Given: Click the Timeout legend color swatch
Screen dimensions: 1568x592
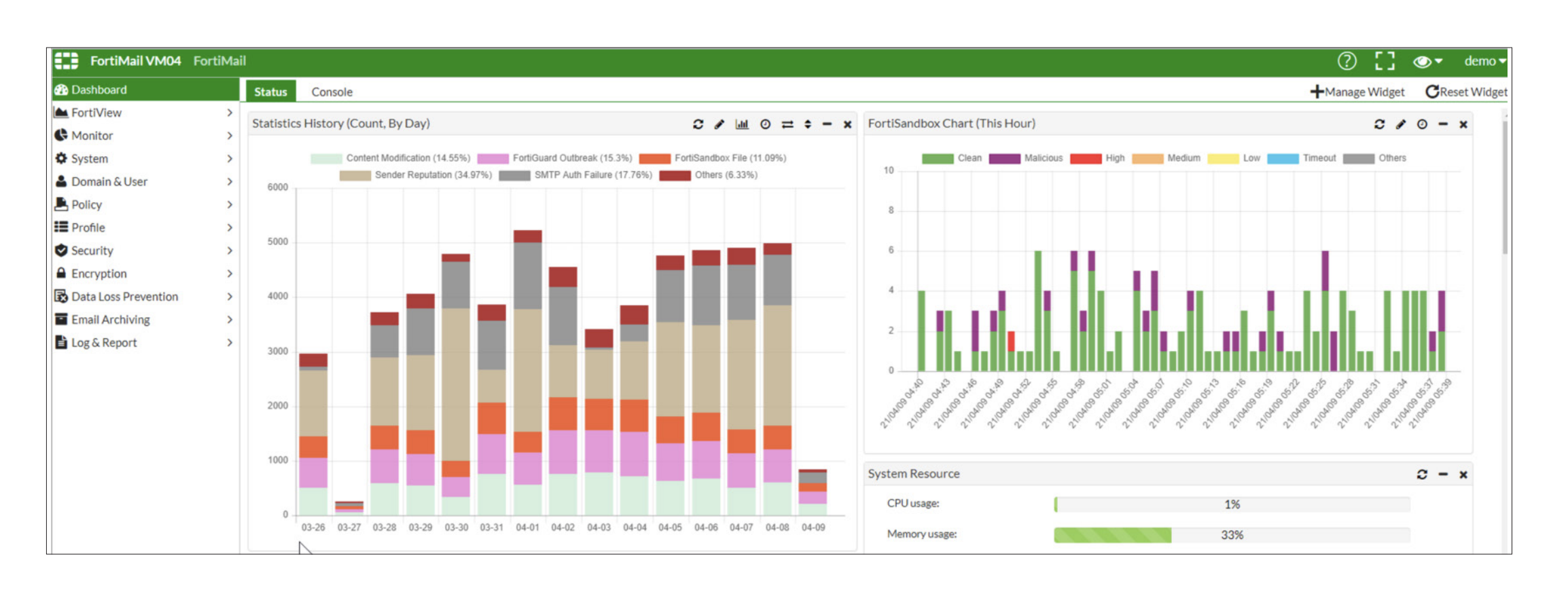Looking at the screenshot, I should [x=1283, y=159].
